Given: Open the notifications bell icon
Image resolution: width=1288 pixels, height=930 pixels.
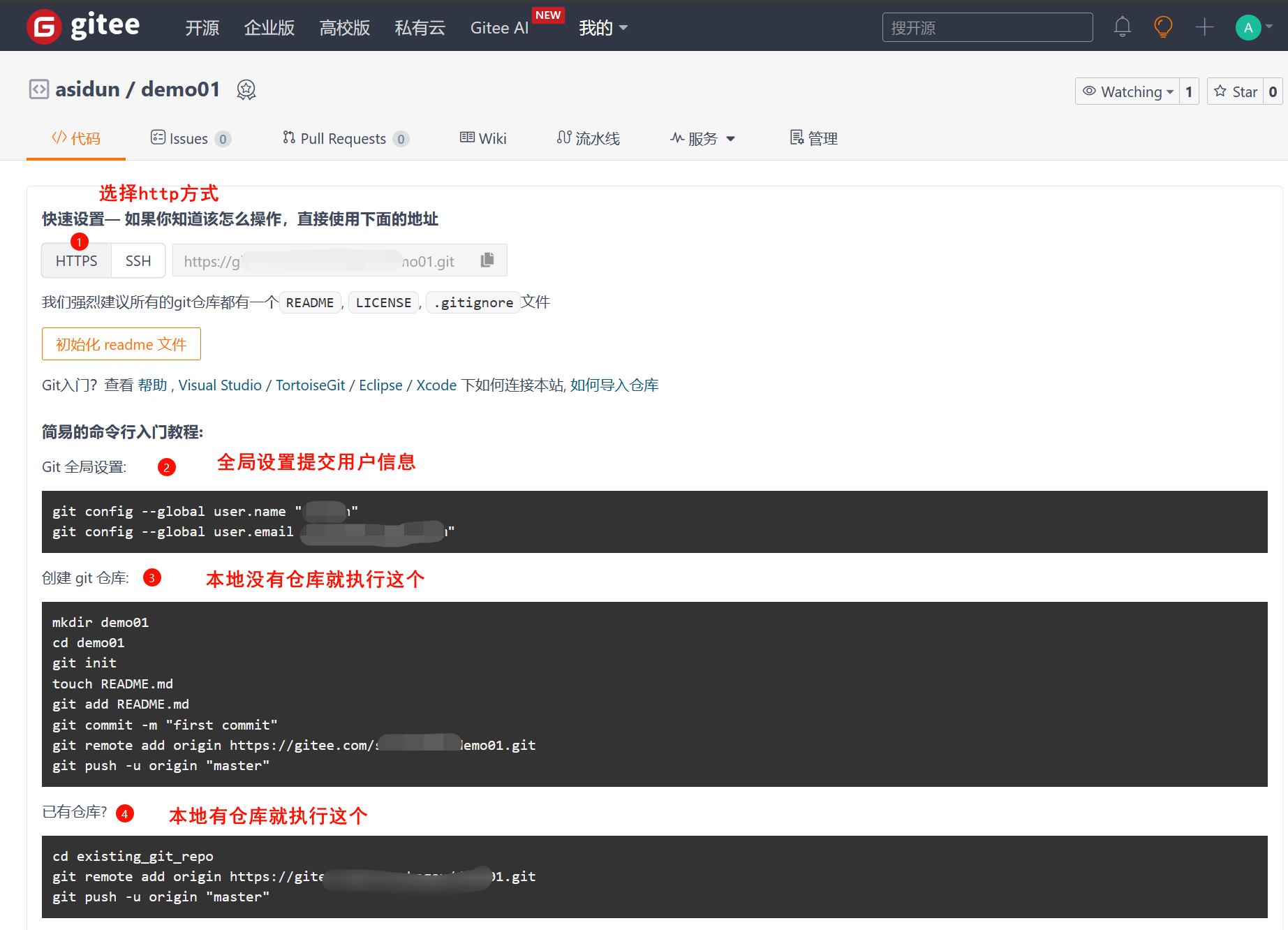Looking at the screenshot, I should tap(1122, 27).
